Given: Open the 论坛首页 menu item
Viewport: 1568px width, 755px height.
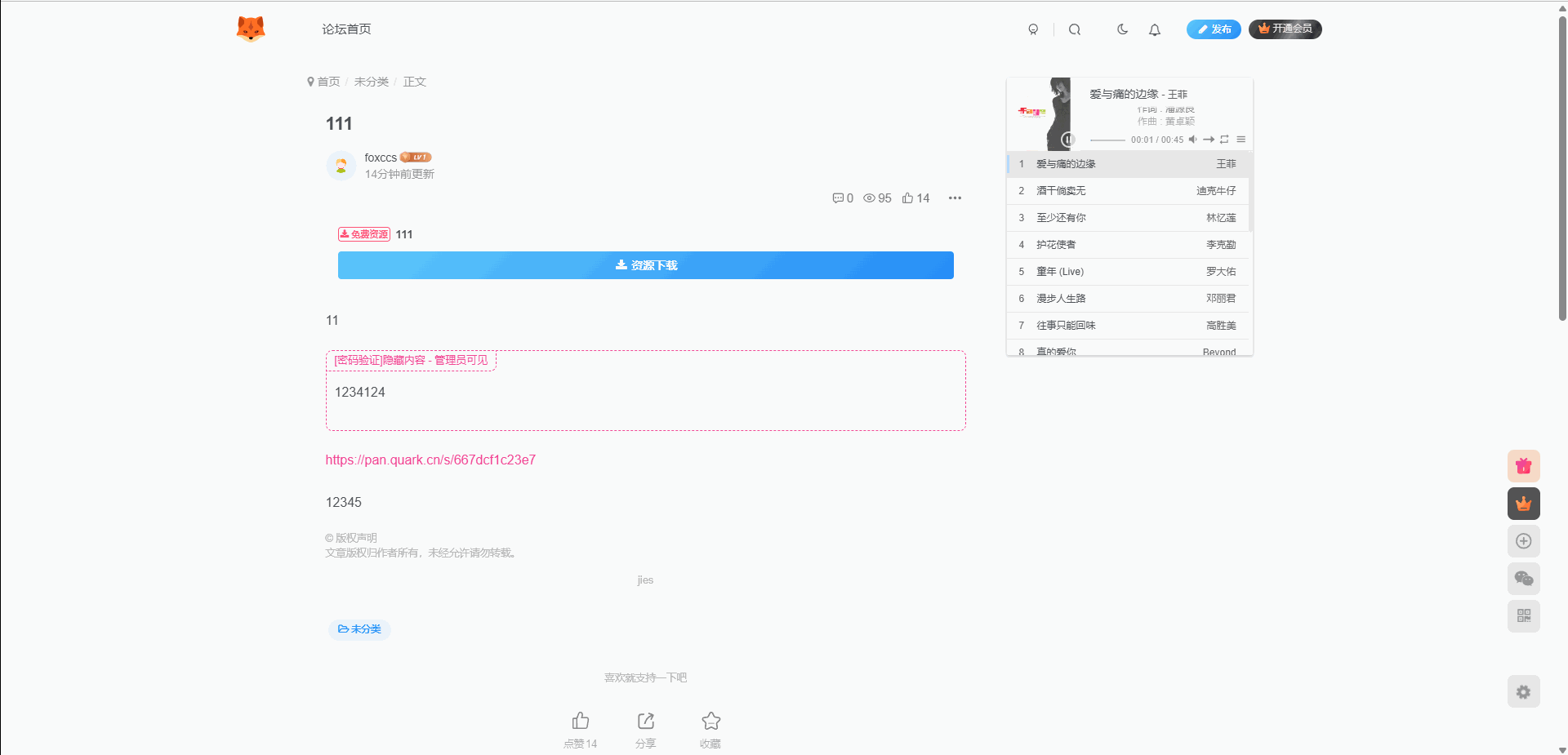Looking at the screenshot, I should pos(346,29).
